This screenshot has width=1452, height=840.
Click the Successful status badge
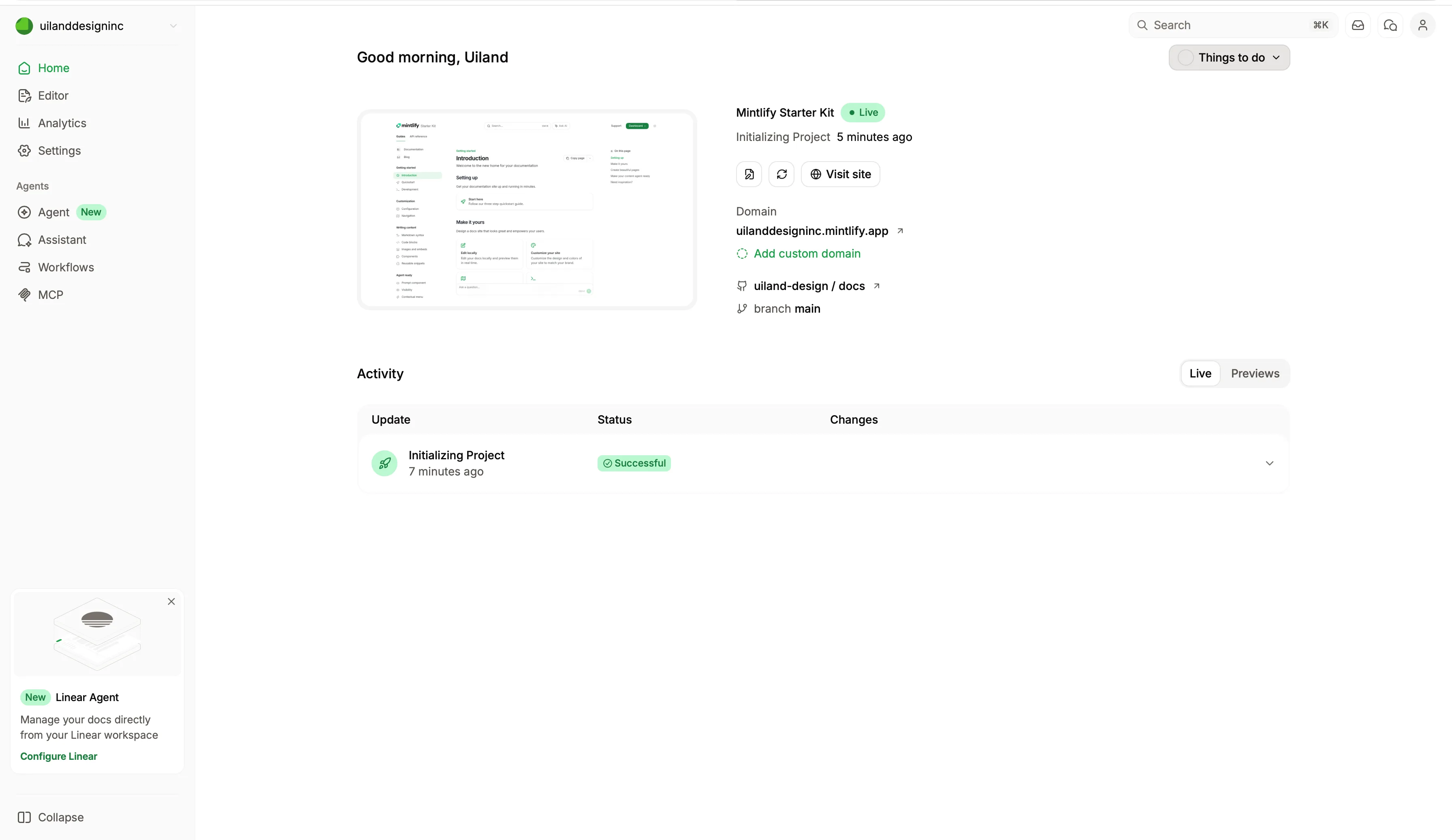[x=634, y=464]
